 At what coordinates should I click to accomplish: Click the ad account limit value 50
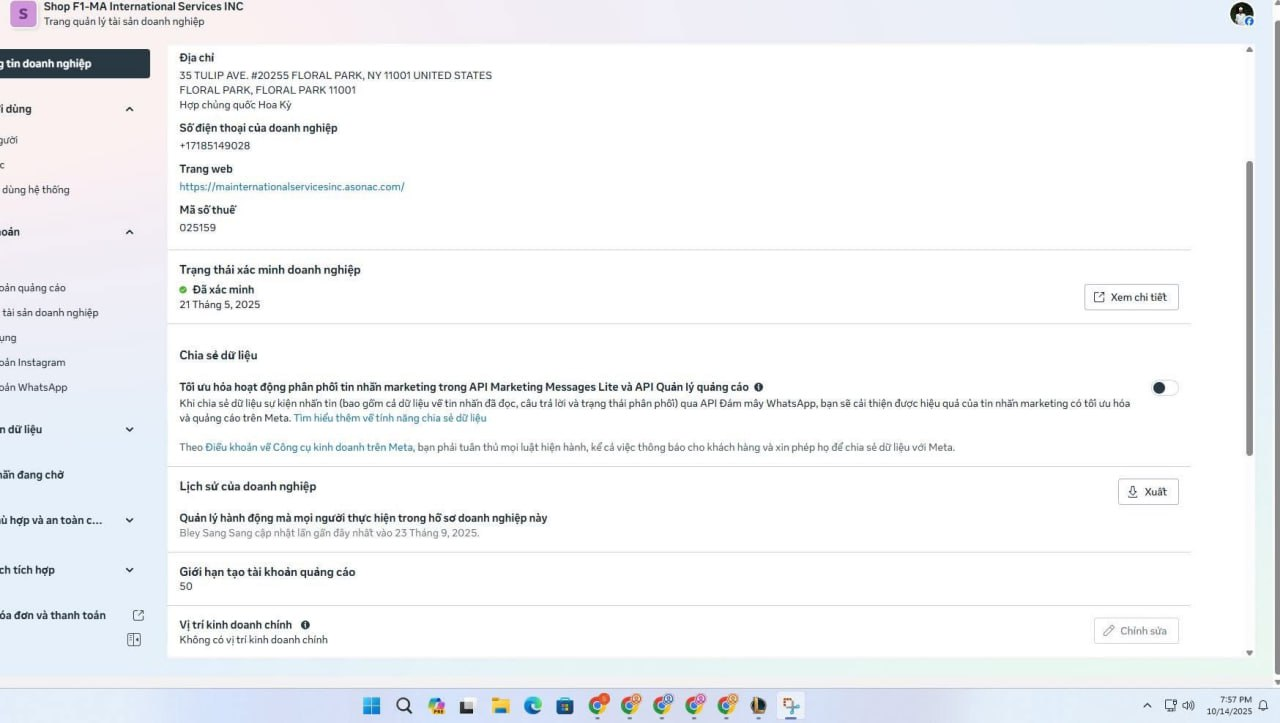[x=186, y=587]
